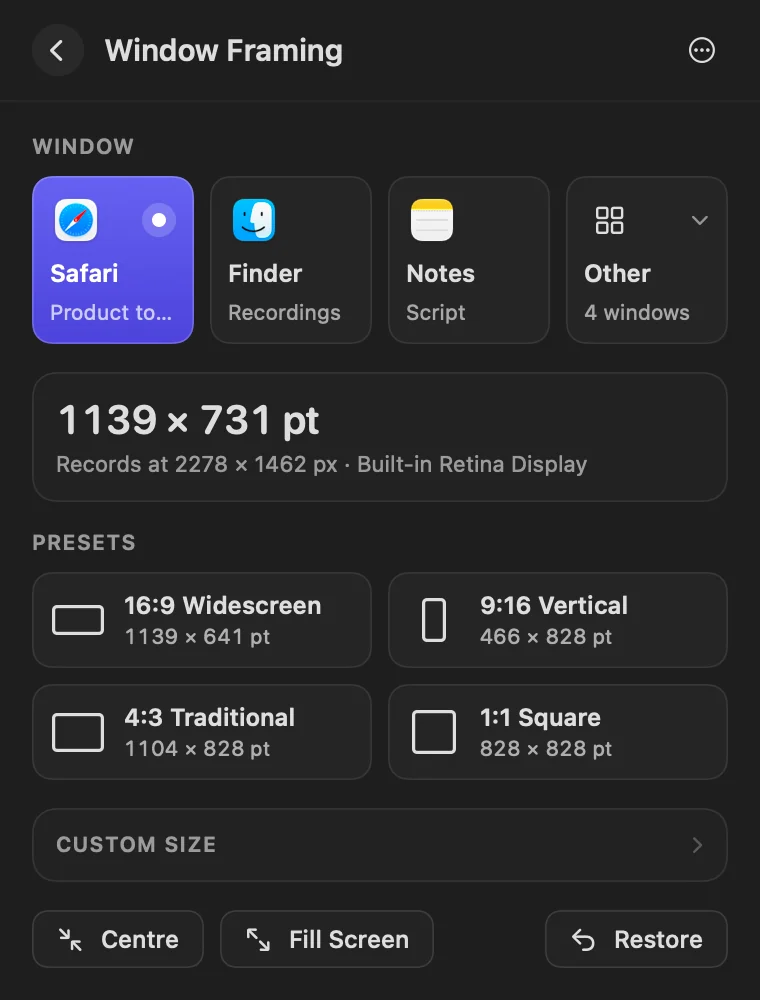Click the Centre button

118,939
